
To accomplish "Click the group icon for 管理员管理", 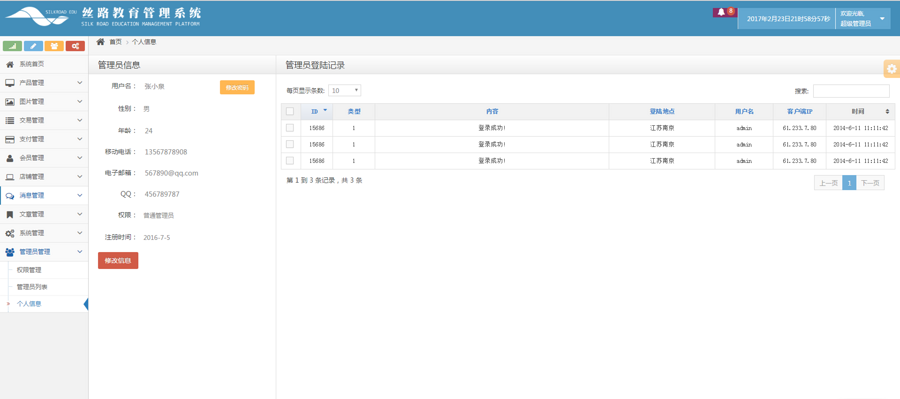I will coord(10,252).
